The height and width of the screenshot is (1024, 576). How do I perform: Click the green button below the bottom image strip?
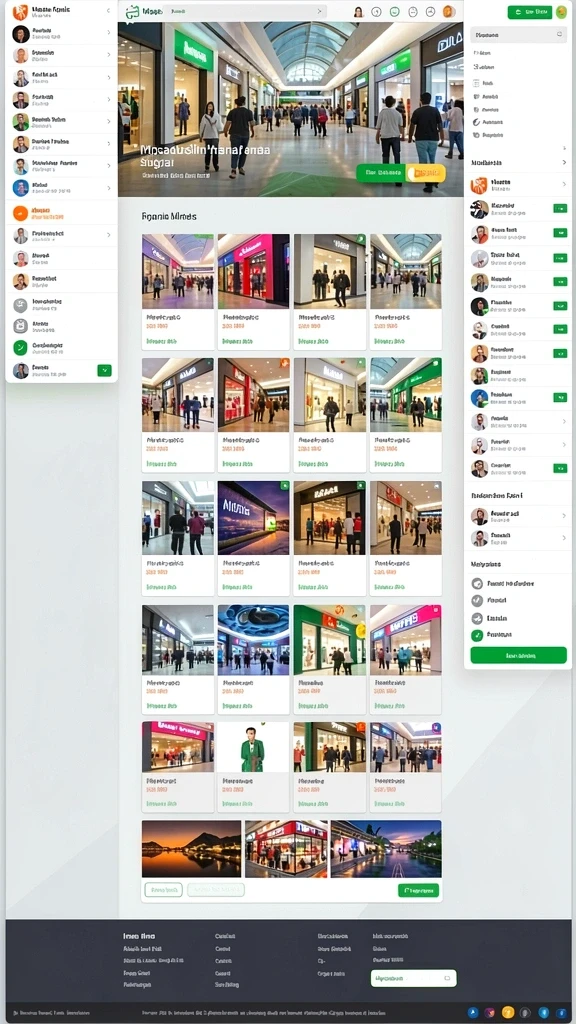(418, 890)
